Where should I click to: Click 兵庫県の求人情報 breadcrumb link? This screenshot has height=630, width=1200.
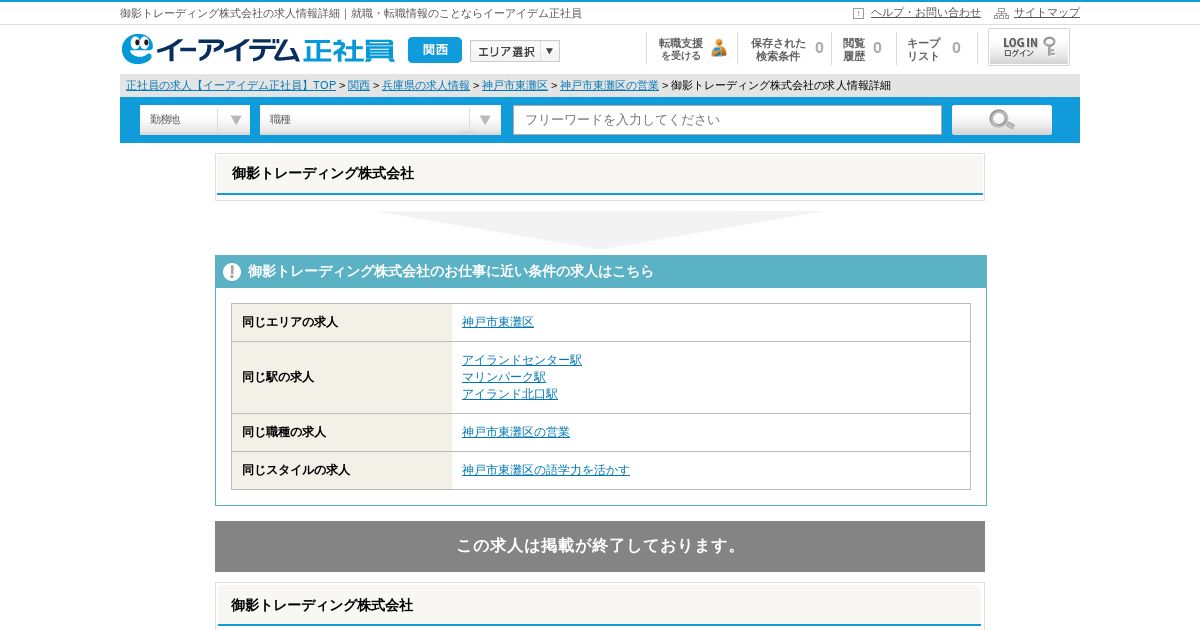tap(426, 86)
